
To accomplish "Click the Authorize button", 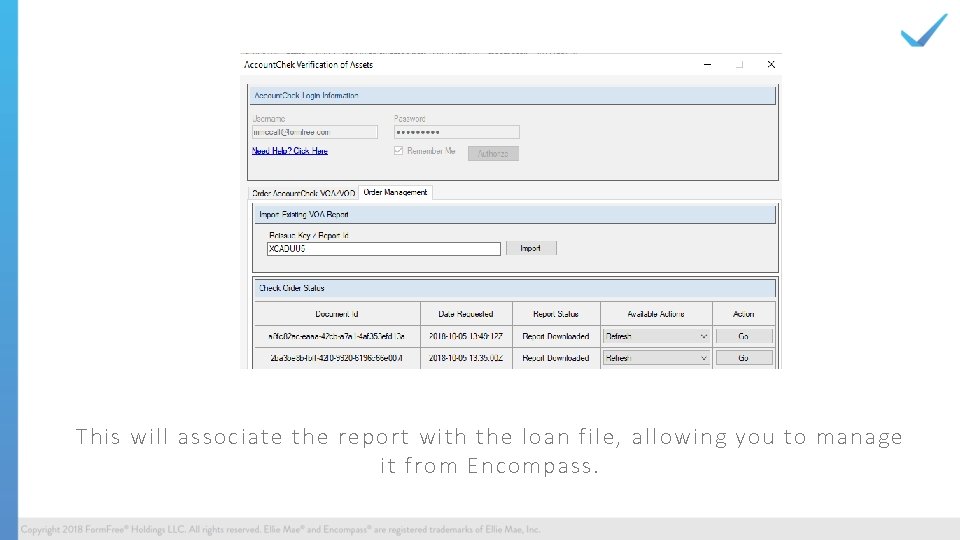I will point(493,154).
